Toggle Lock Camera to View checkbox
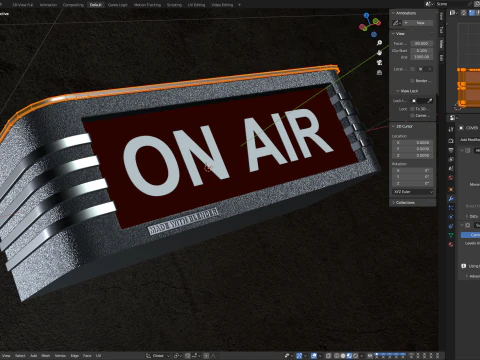The image size is (480, 360). click(x=412, y=115)
